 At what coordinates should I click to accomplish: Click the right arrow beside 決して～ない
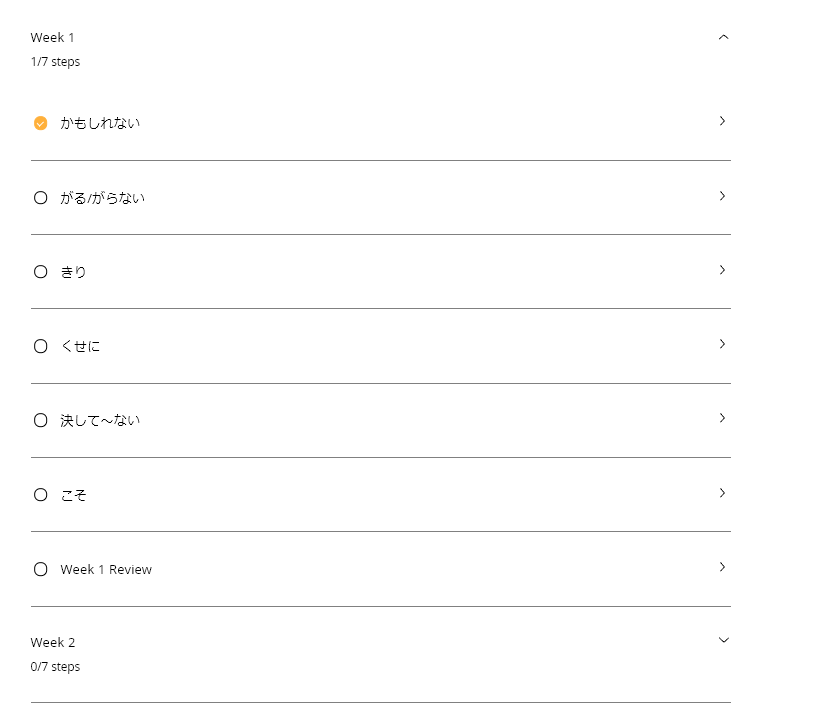click(722, 418)
